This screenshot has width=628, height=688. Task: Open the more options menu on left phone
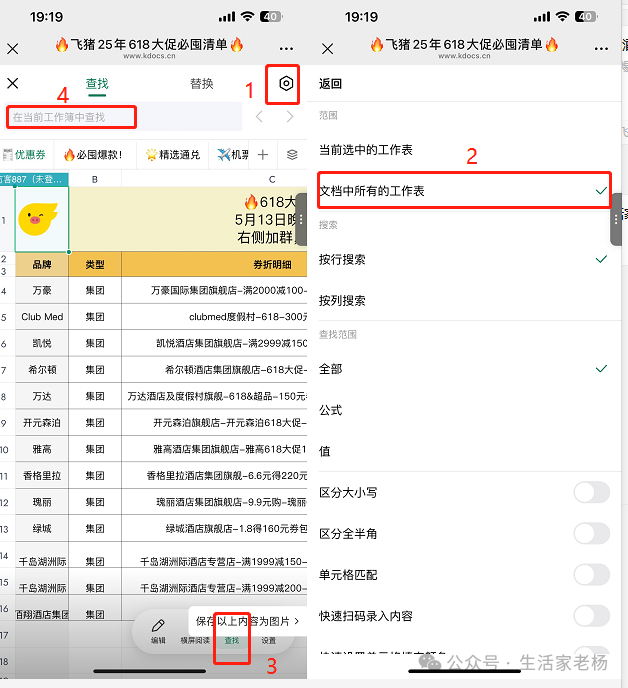286,48
